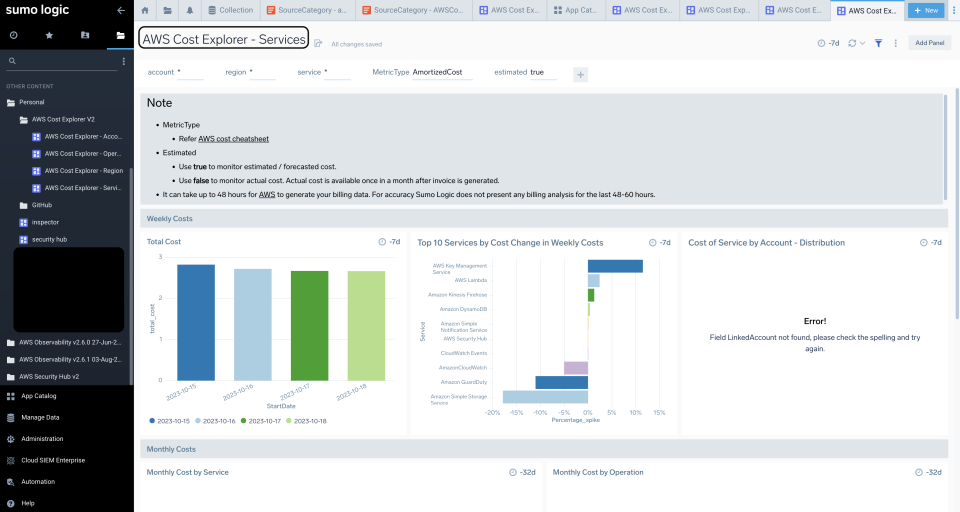
Task: Switch to the SourceCategory - a... tab
Action: [x=307, y=10]
